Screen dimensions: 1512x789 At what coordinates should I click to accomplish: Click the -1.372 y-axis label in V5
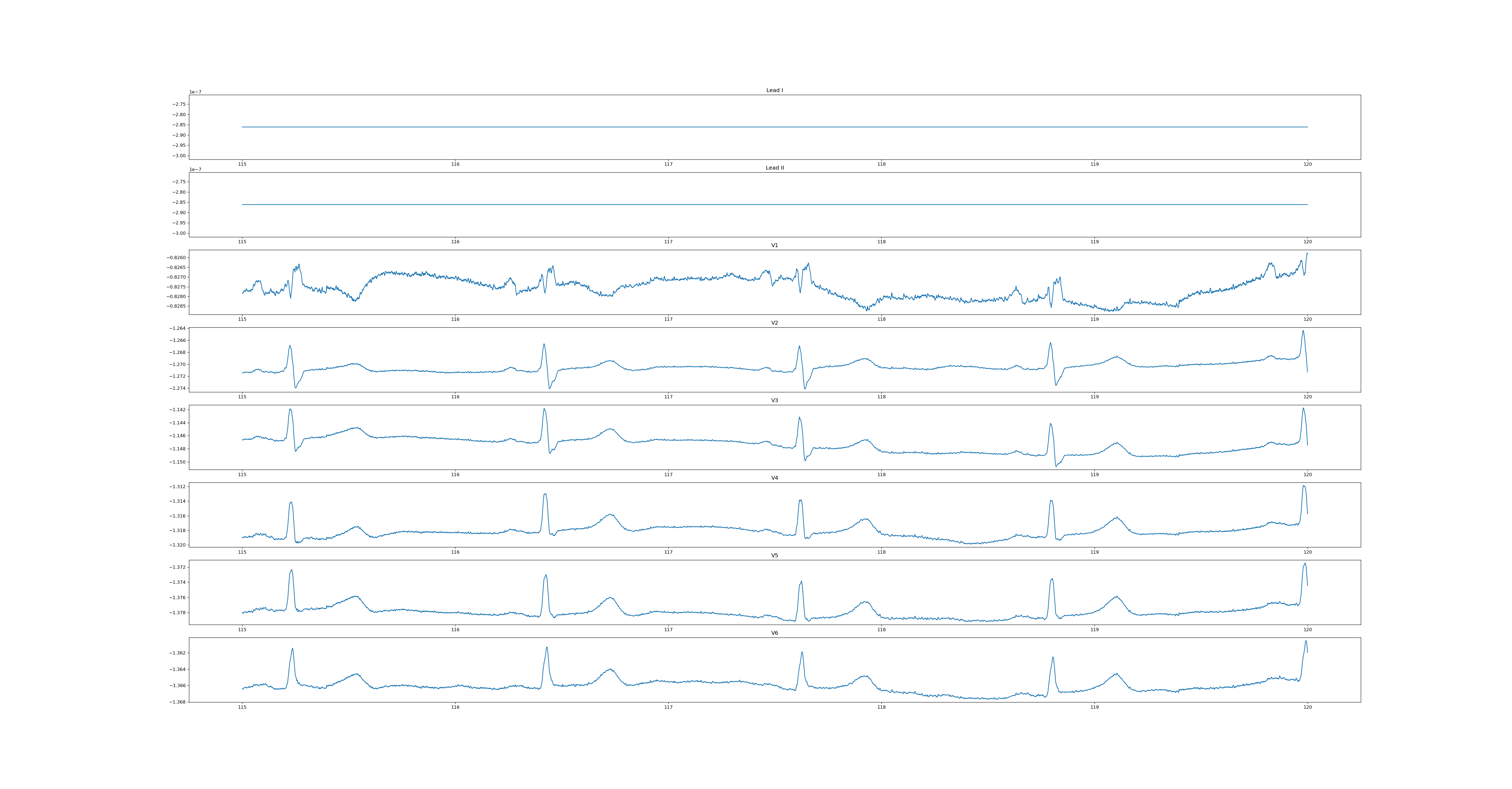[178, 567]
